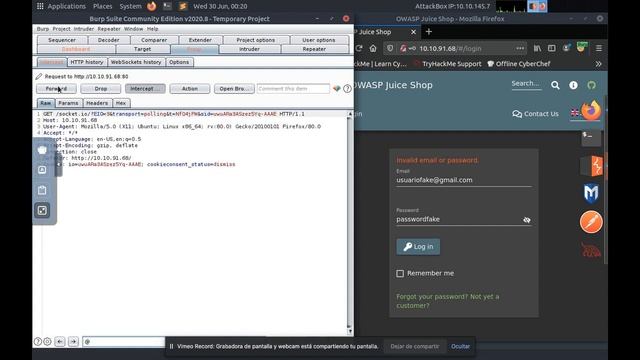
Task: Open the Repeater menu in menu bar
Action: (109, 29)
